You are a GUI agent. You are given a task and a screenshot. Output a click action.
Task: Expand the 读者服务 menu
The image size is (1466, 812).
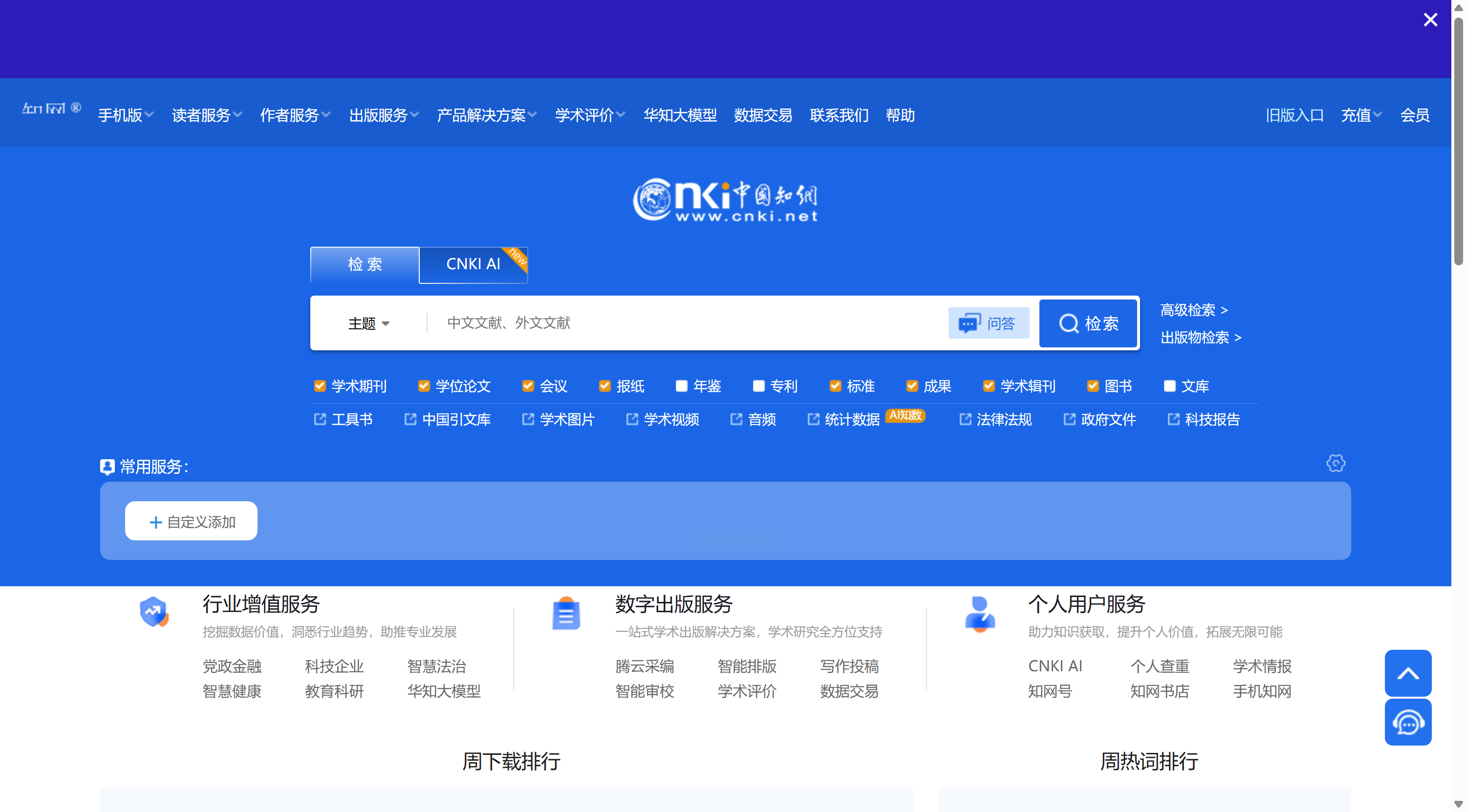207,115
